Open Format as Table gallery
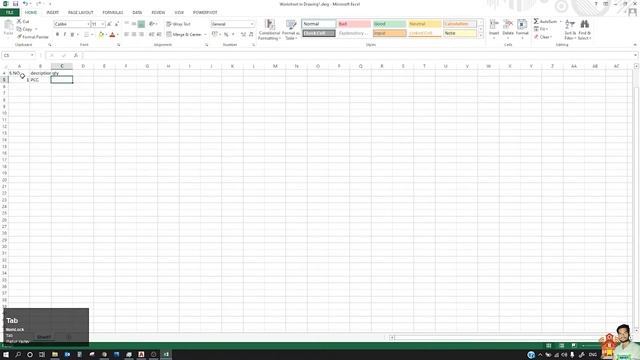 click(291, 29)
